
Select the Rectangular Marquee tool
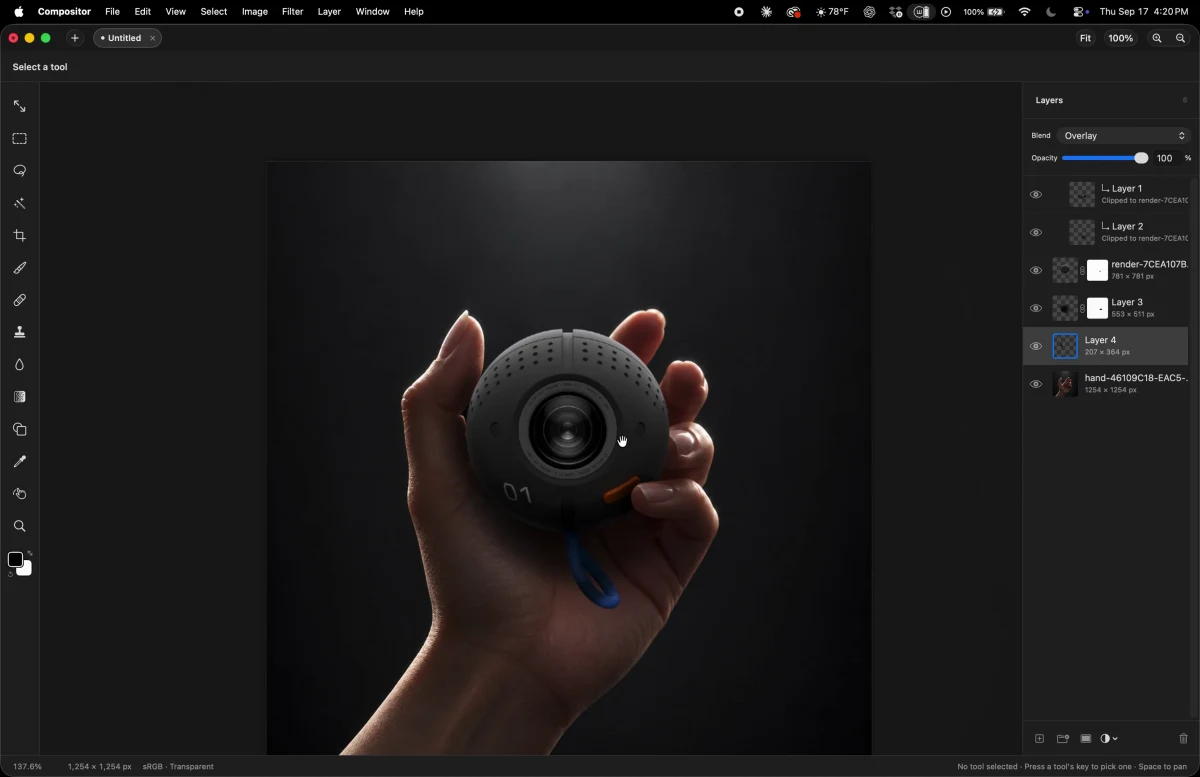(19, 139)
